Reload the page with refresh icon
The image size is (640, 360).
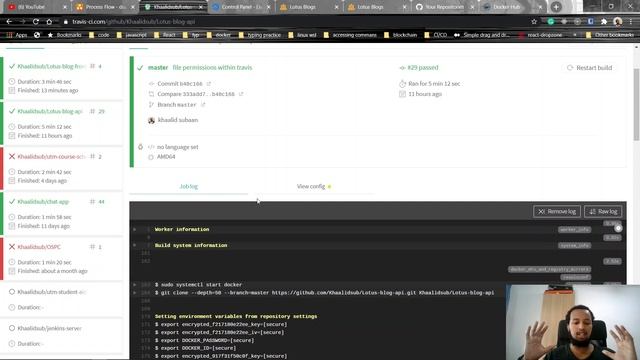36,22
